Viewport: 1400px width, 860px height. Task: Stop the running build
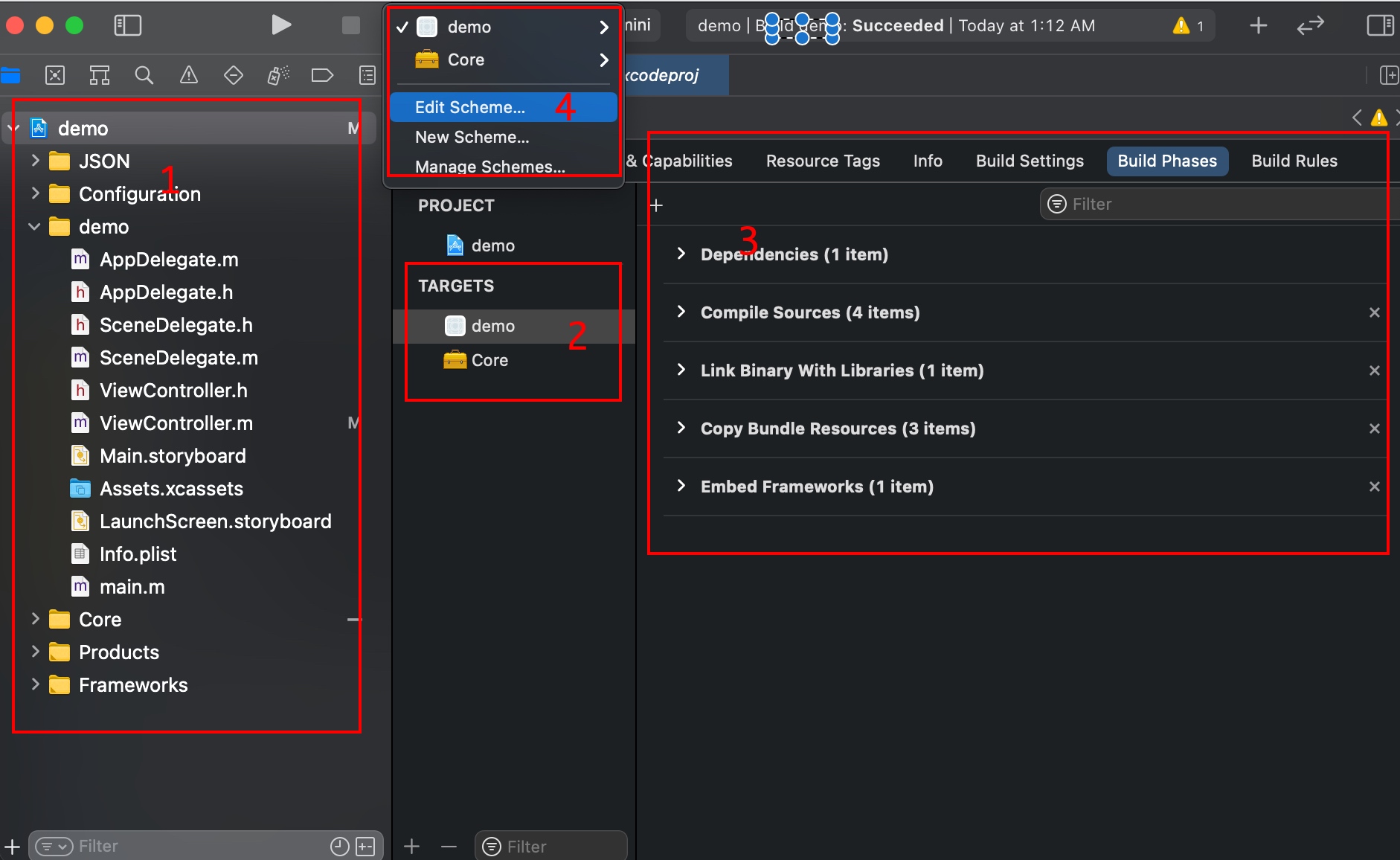click(350, 25)
